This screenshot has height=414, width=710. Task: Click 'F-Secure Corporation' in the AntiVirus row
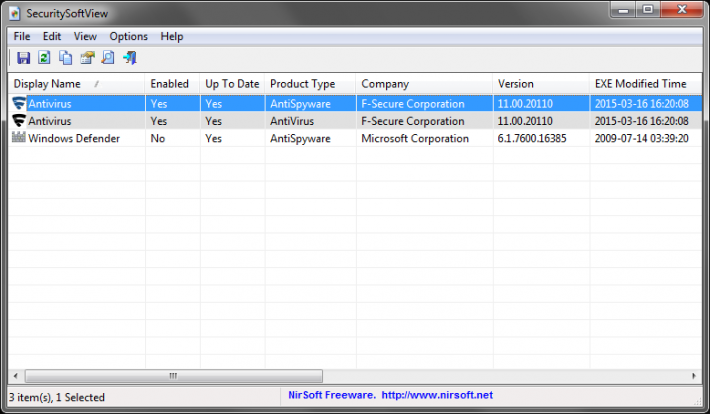[413, 121]
